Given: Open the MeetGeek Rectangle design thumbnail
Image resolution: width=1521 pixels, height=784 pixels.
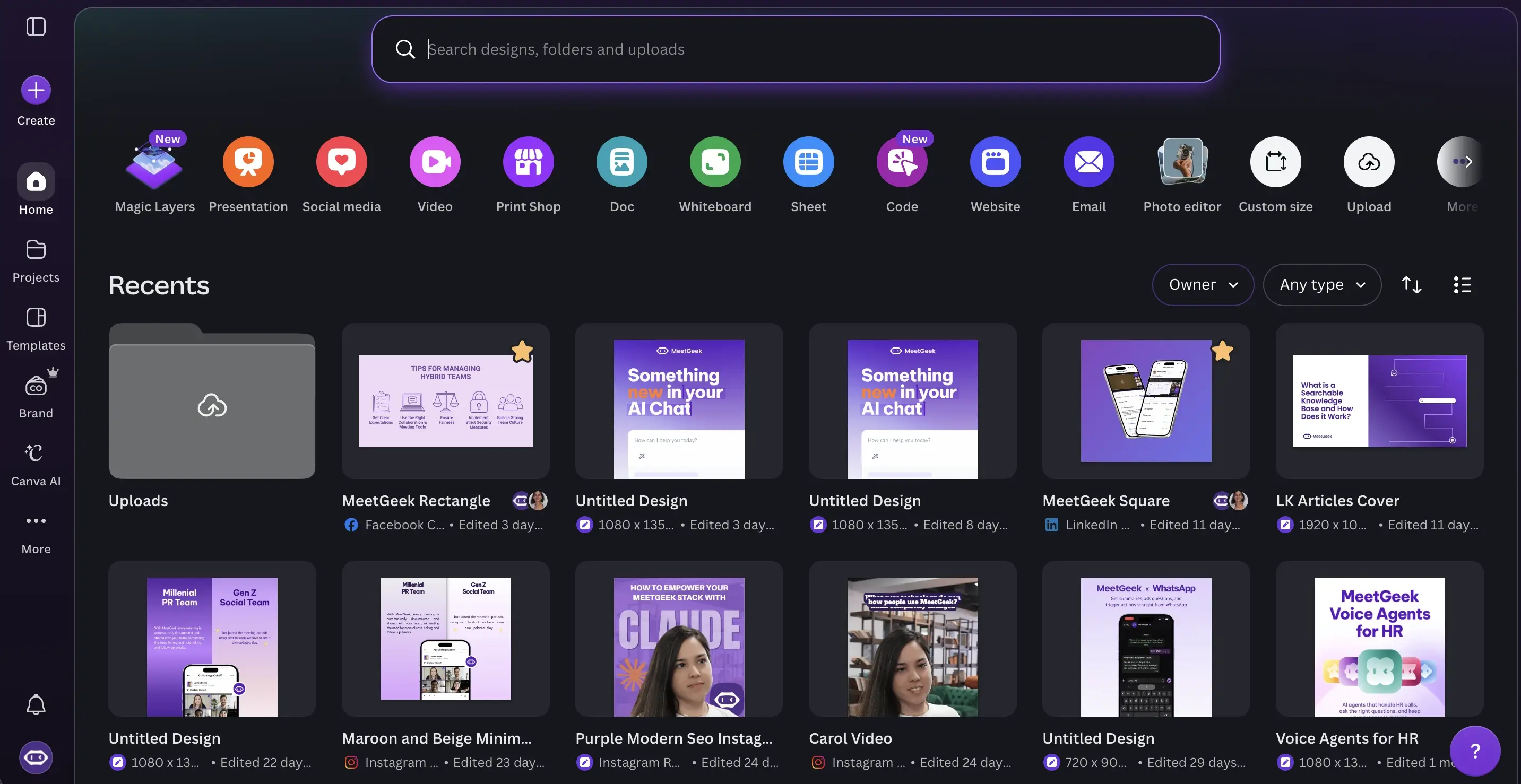Looking at the screenshot, I should (445, 401).
